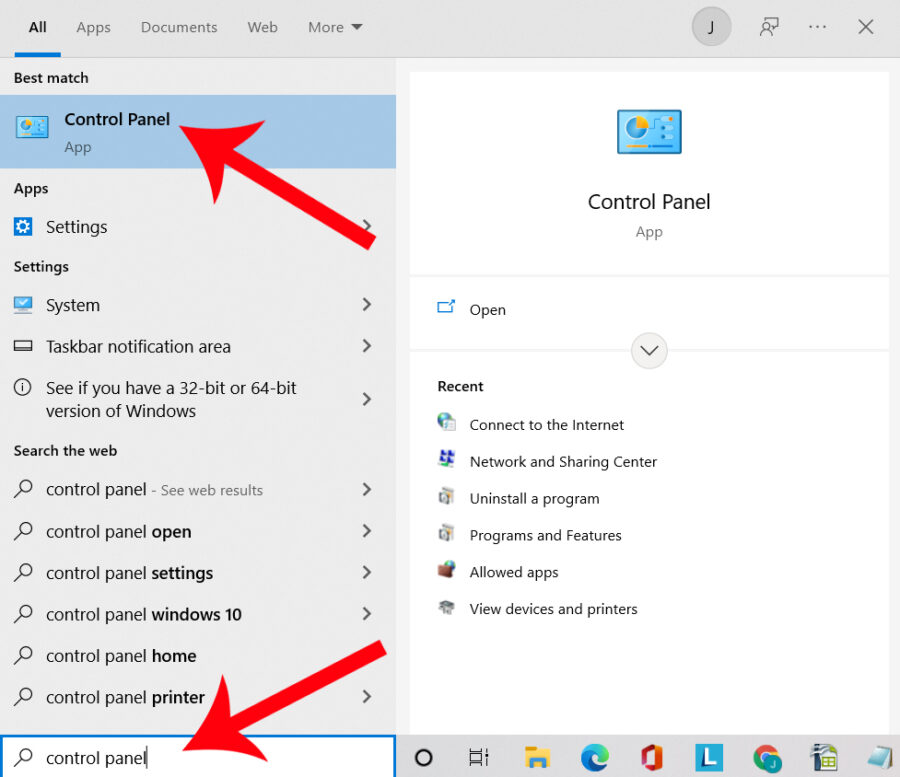The image size is (900, 777).
Task: Click the Settings gear app icon
Action: pyautogui.click(x=23, y=227)
